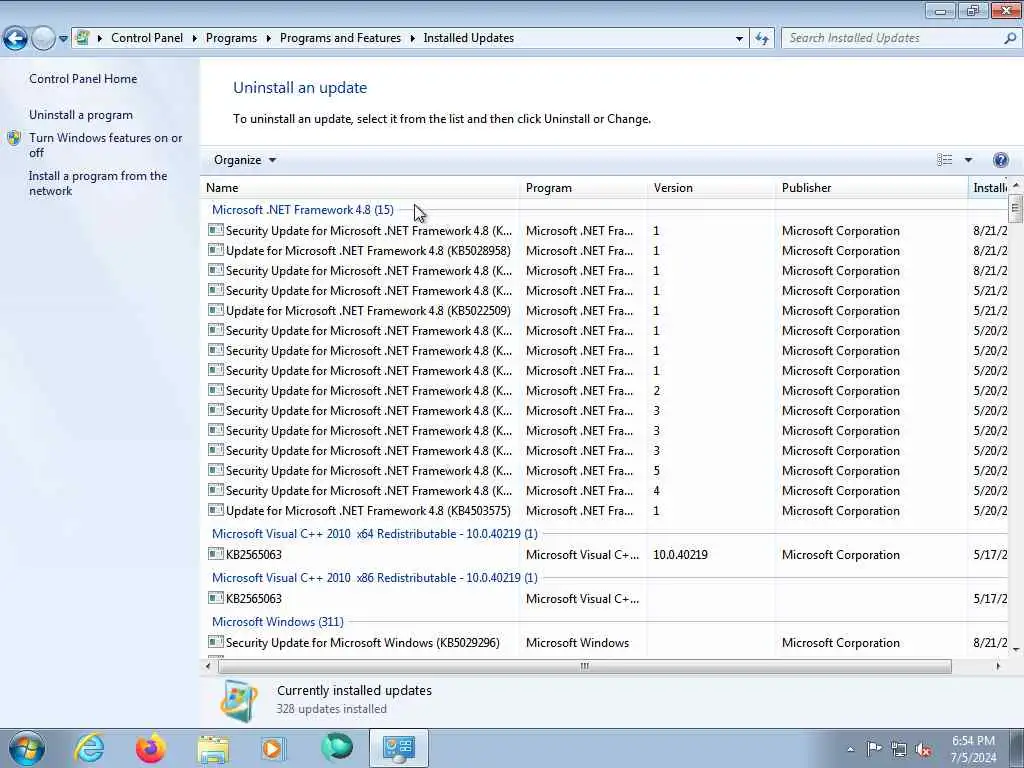The height and width of the screenshot is (768, 1024).
Task: Open Windows Media Player on taskbar
Action: click(x=274, y=749)
